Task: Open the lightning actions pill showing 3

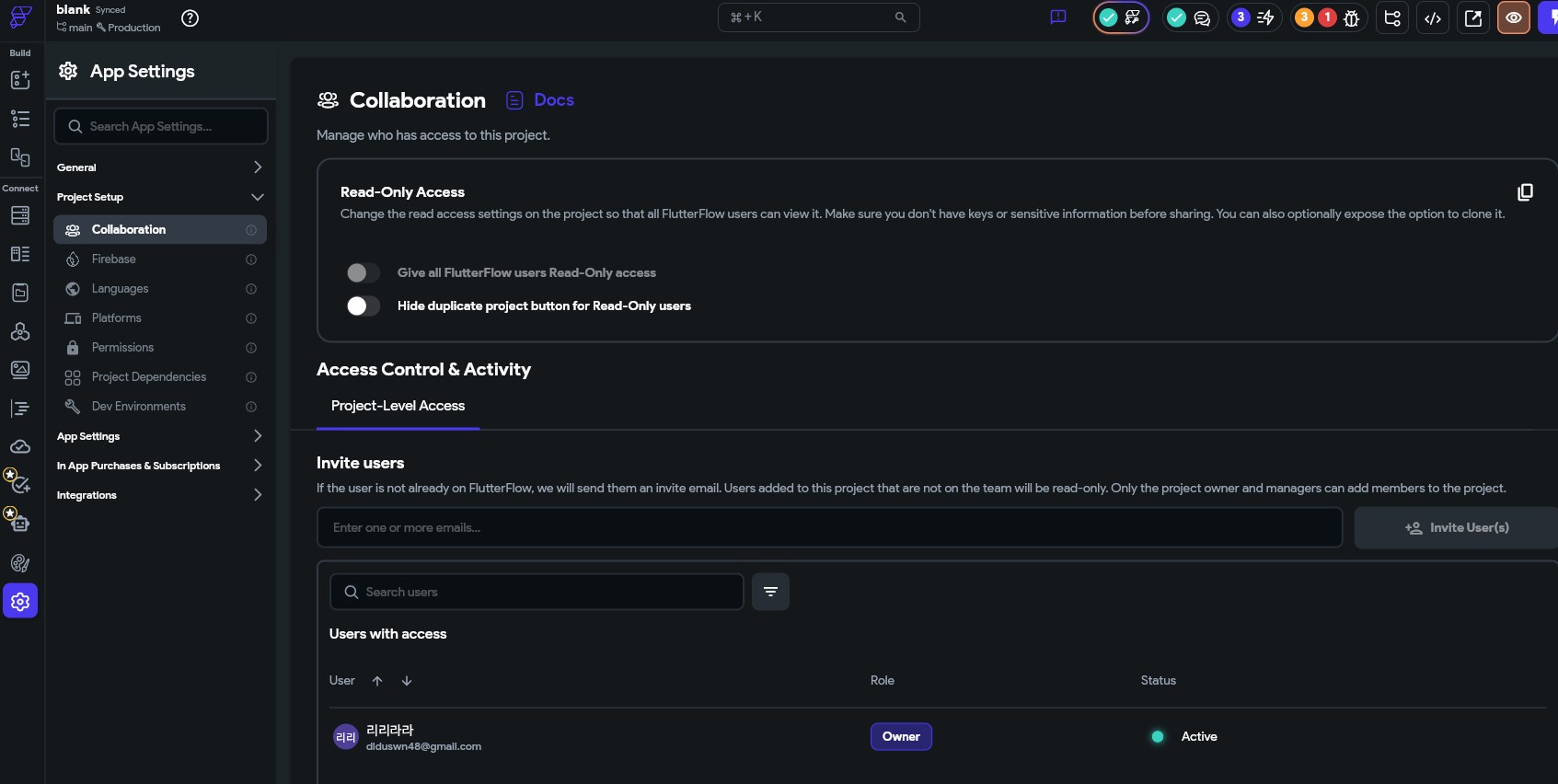Action: click(x=1253, y=17)
